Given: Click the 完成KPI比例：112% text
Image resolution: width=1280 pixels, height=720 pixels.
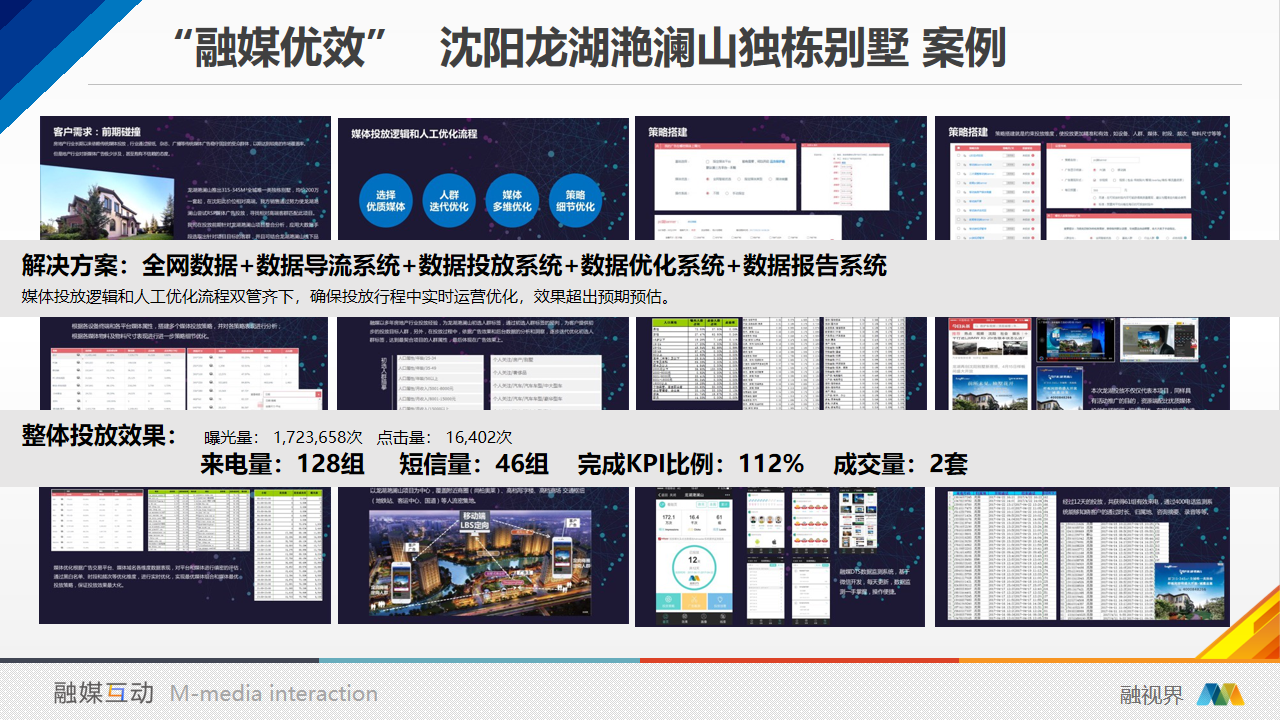Looking at the screenshot, I should point(690,464).
